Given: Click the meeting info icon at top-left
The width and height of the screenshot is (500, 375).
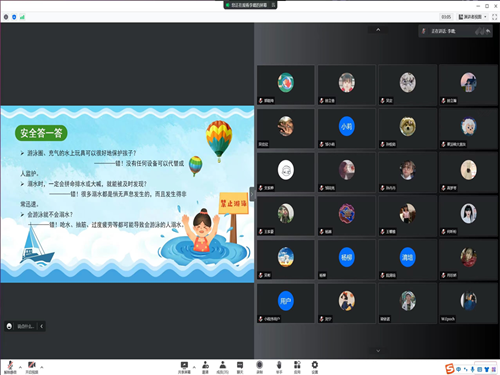Looking at the screenshot, I should (x=6, y=17).
